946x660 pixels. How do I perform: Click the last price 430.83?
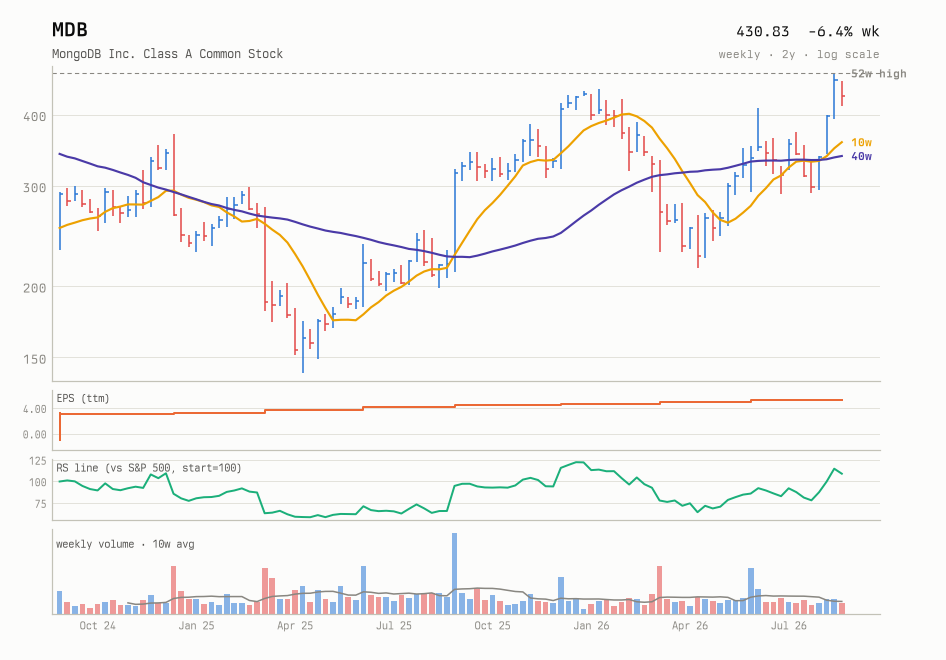[x=763, y=31]
